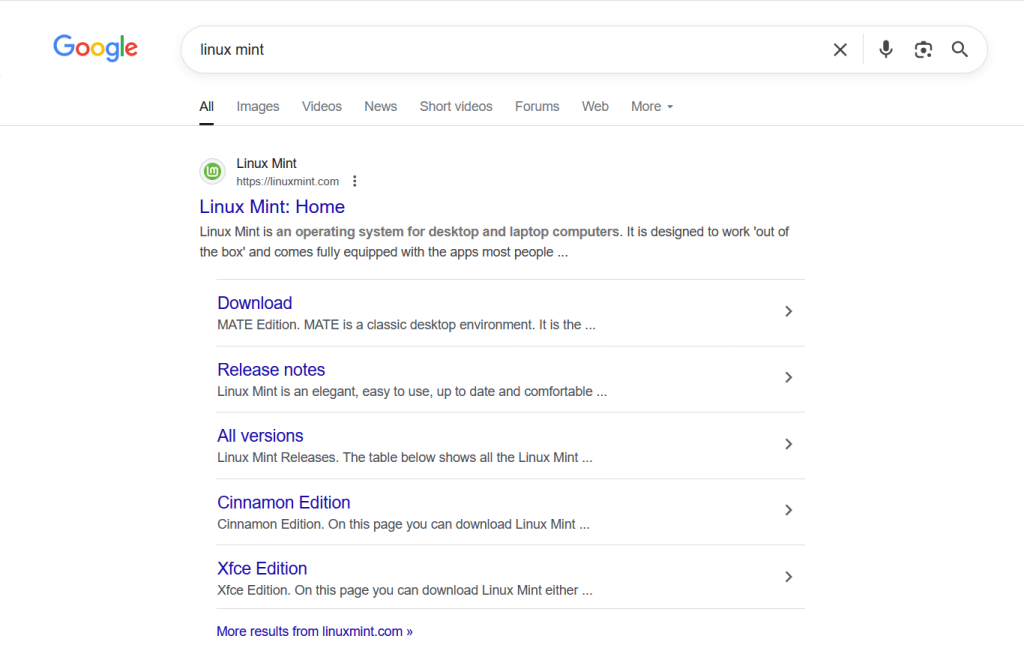This screenshot has width=1024, height=651.
Task: Select the Short videos tab
Action: pyautogui.click(x=456, y=107)
